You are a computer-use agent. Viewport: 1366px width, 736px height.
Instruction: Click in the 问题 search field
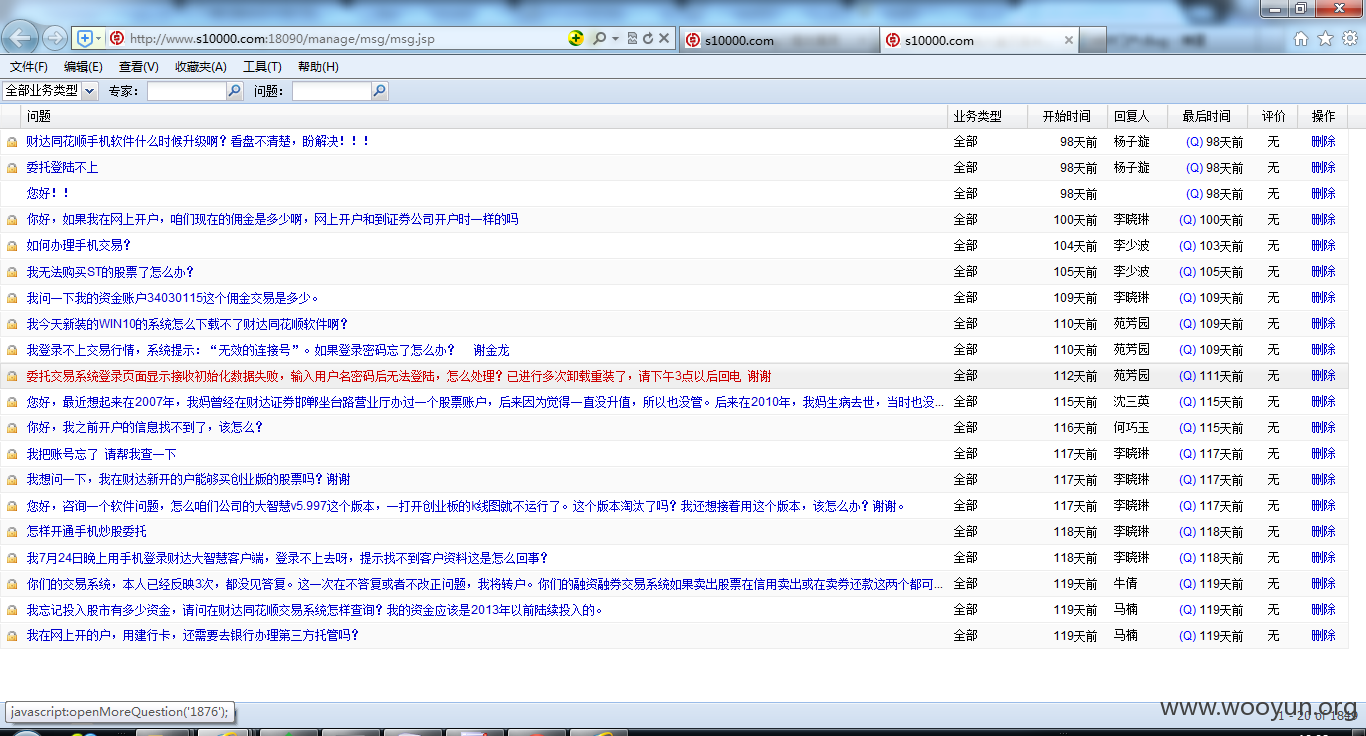click(332, 91)
